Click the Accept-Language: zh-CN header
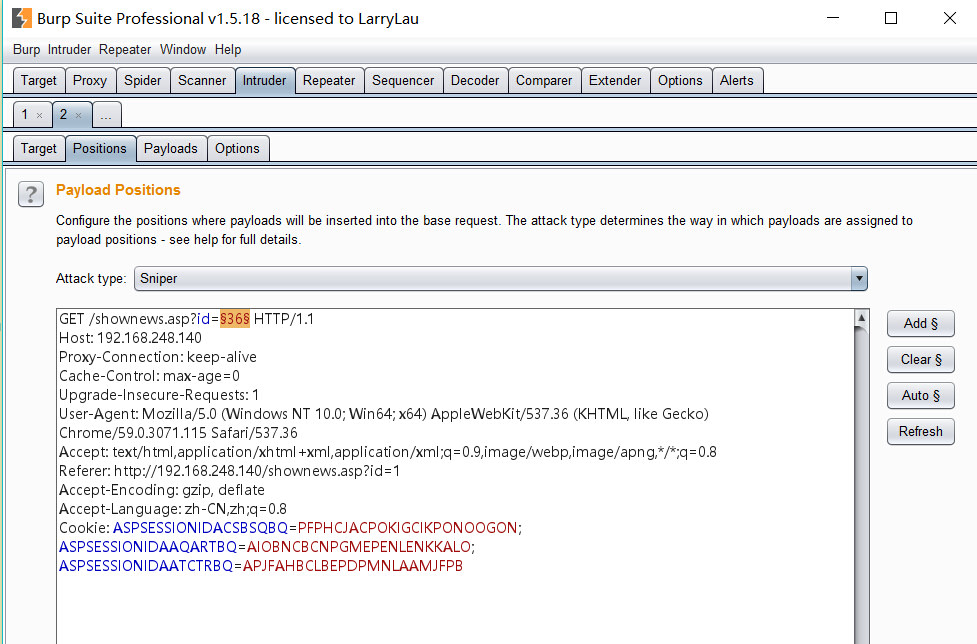This screenshot has width=977, height=644. pos(173,509)
